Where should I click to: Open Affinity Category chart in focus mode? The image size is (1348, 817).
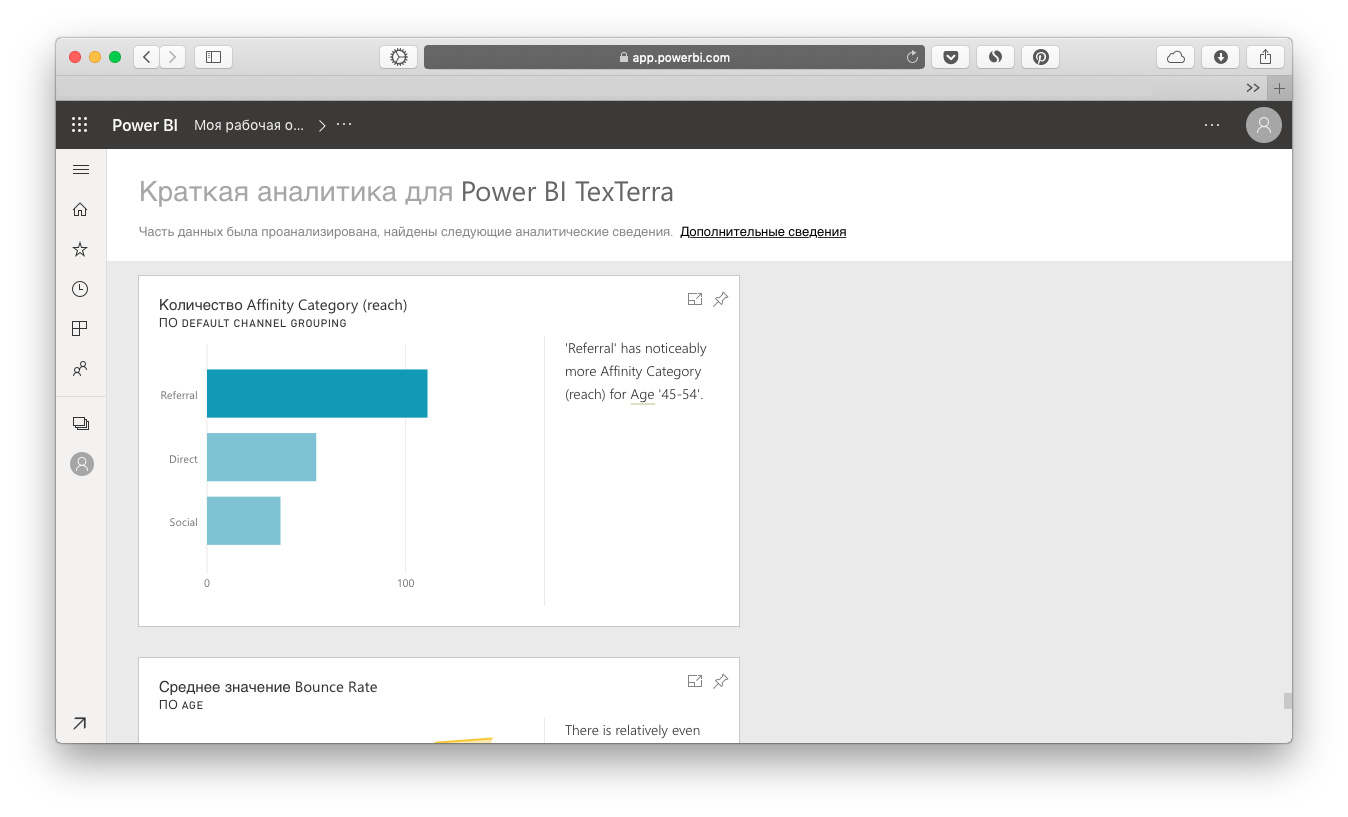[x=695, y=299]
